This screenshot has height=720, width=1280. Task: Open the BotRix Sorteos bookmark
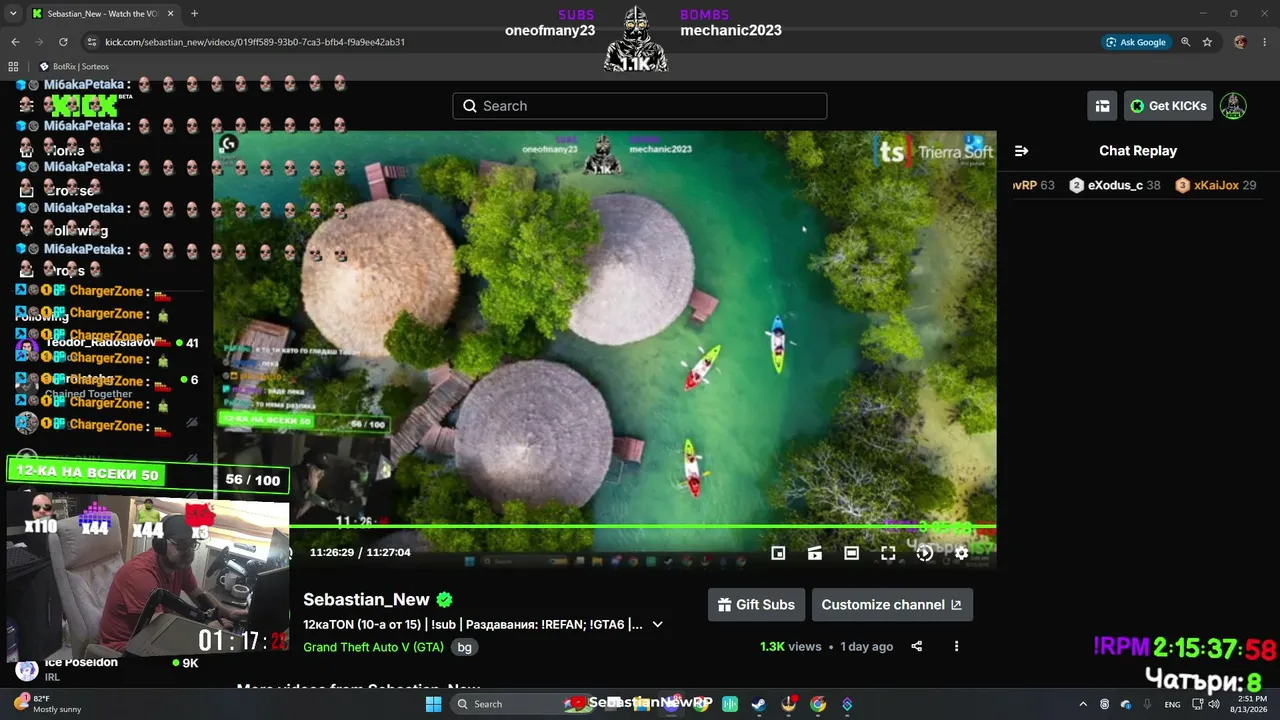click(74, 67)
